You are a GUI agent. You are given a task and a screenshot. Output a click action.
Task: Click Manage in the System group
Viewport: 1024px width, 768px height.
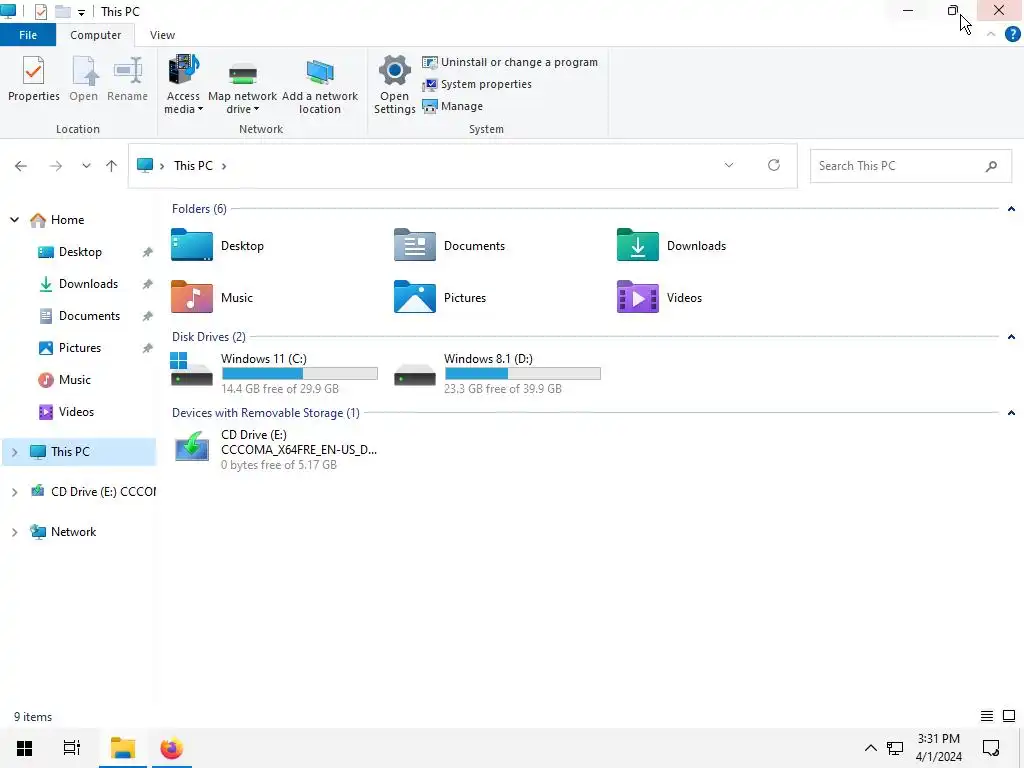coord(453,106)
